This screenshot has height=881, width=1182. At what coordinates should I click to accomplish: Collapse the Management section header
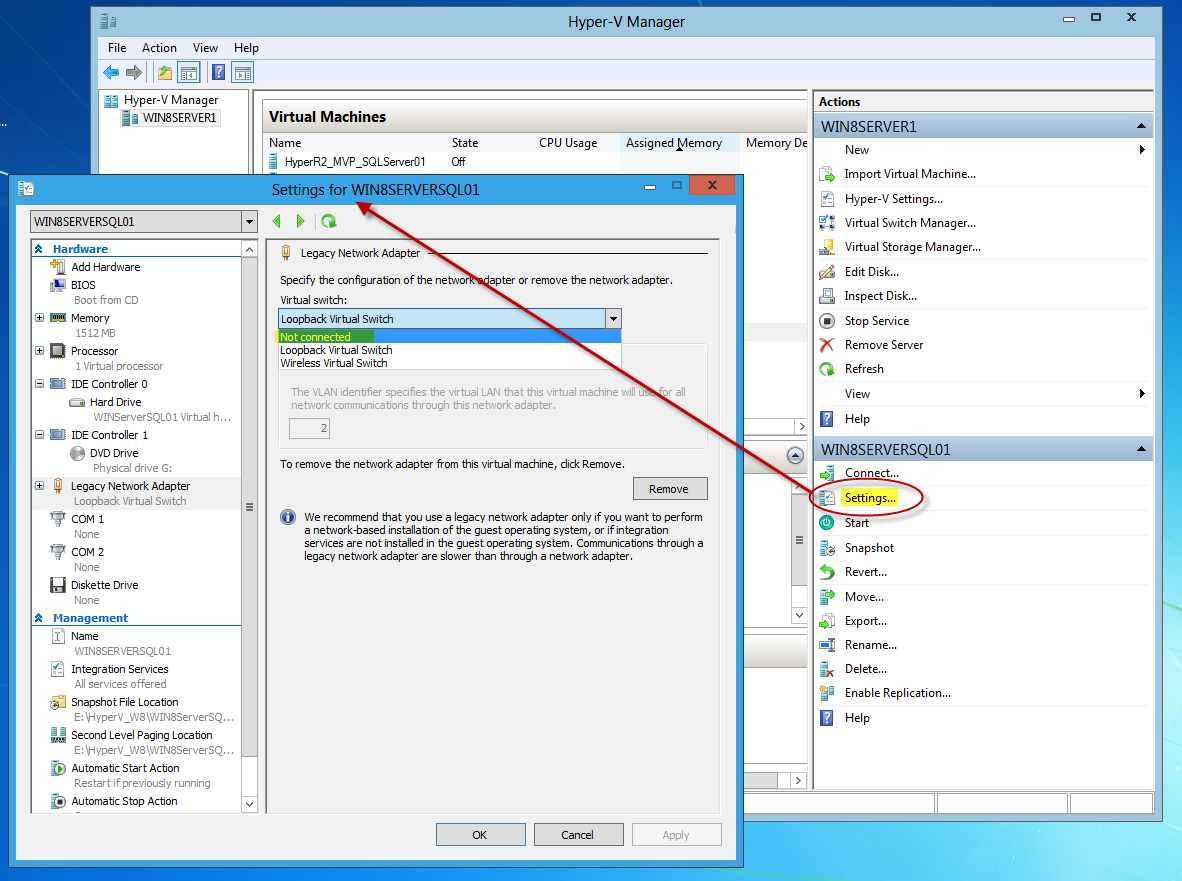[x=39, y=618]
